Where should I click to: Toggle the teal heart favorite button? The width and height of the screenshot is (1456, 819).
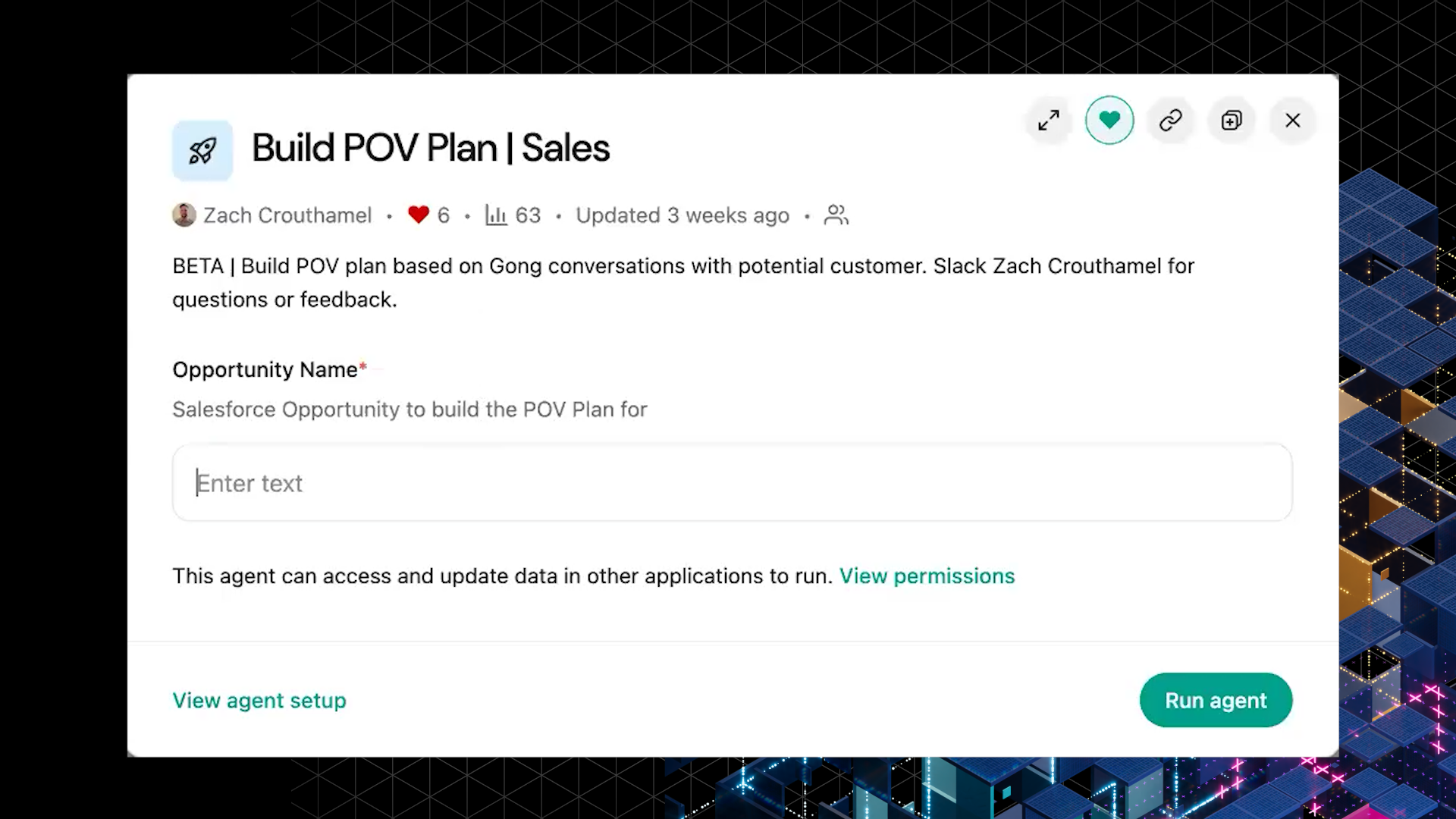(1109, 120)
